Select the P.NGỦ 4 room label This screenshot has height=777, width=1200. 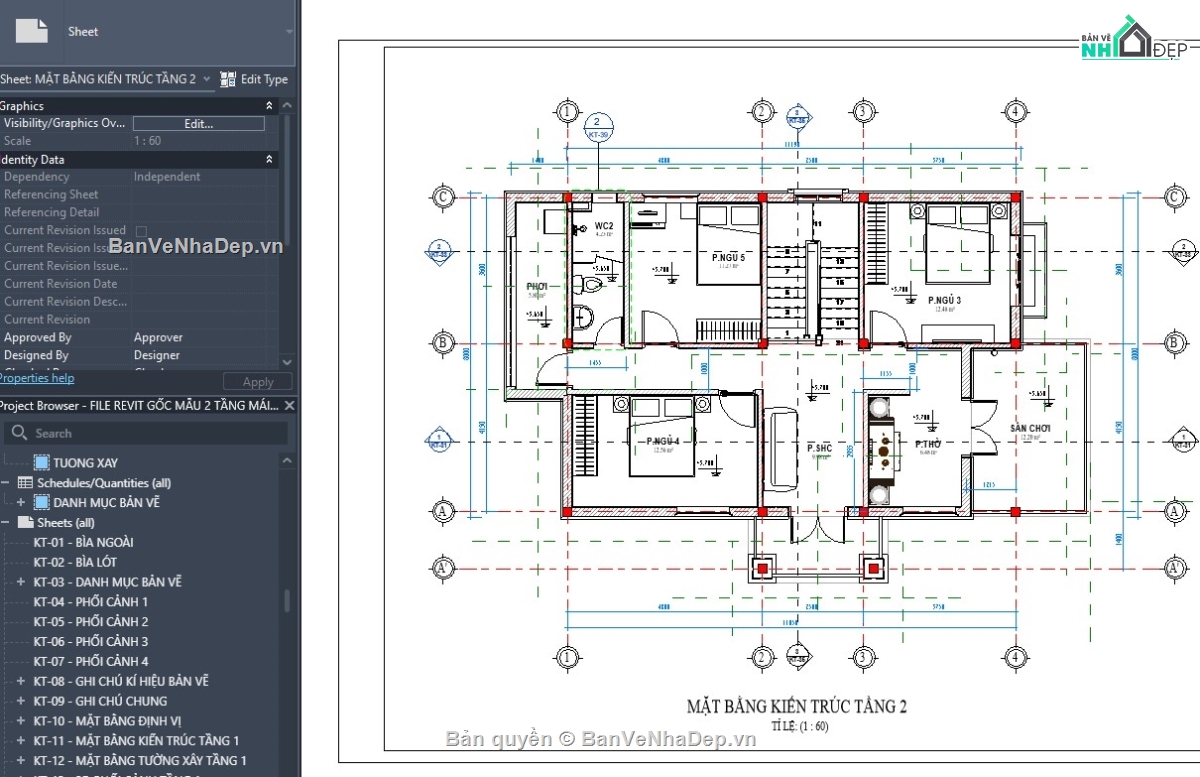[663, 441]
